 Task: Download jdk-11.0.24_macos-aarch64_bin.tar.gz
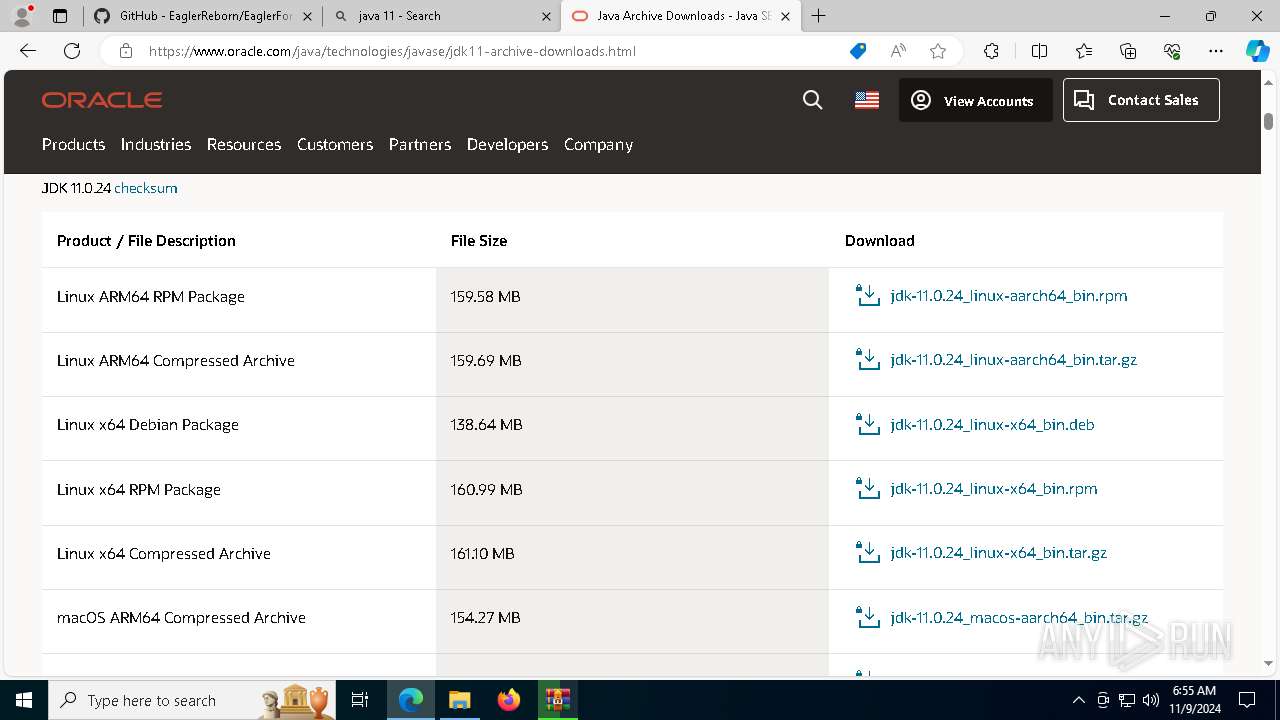pyautogui.click(x=1019, y=618)
